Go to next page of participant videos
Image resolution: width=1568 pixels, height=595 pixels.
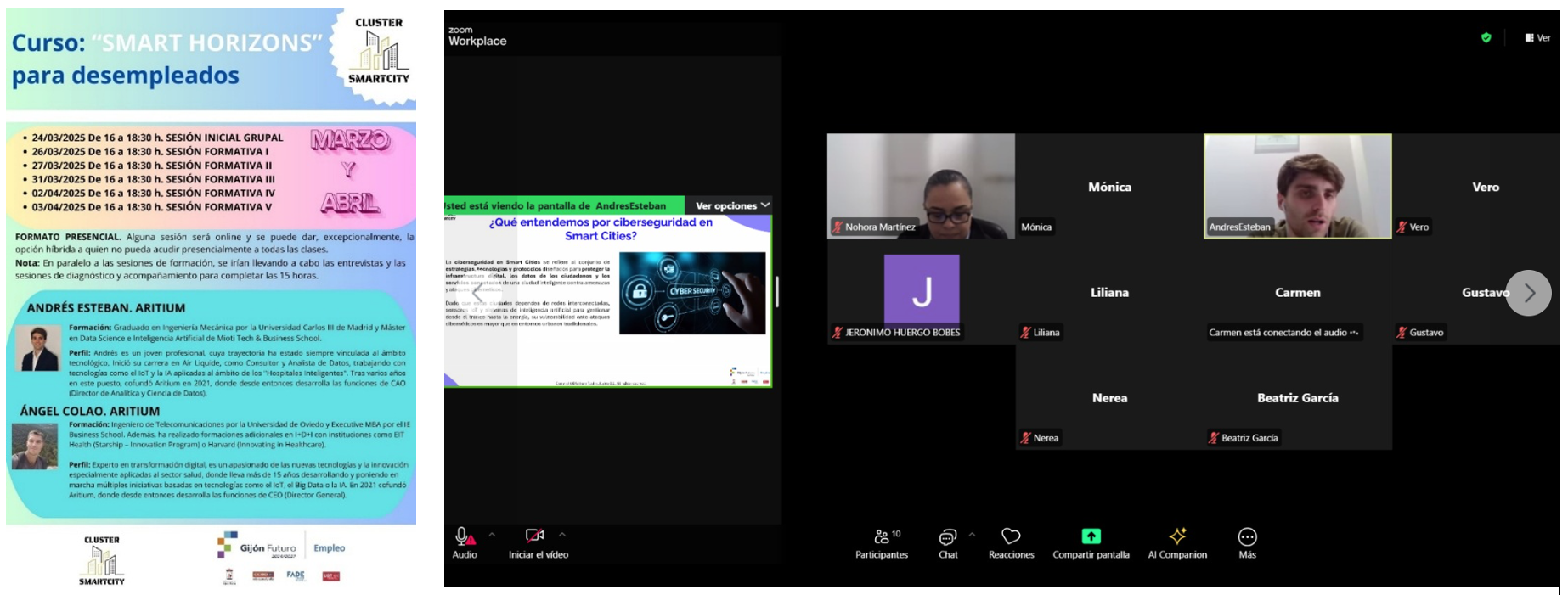tap(1528, 293)
